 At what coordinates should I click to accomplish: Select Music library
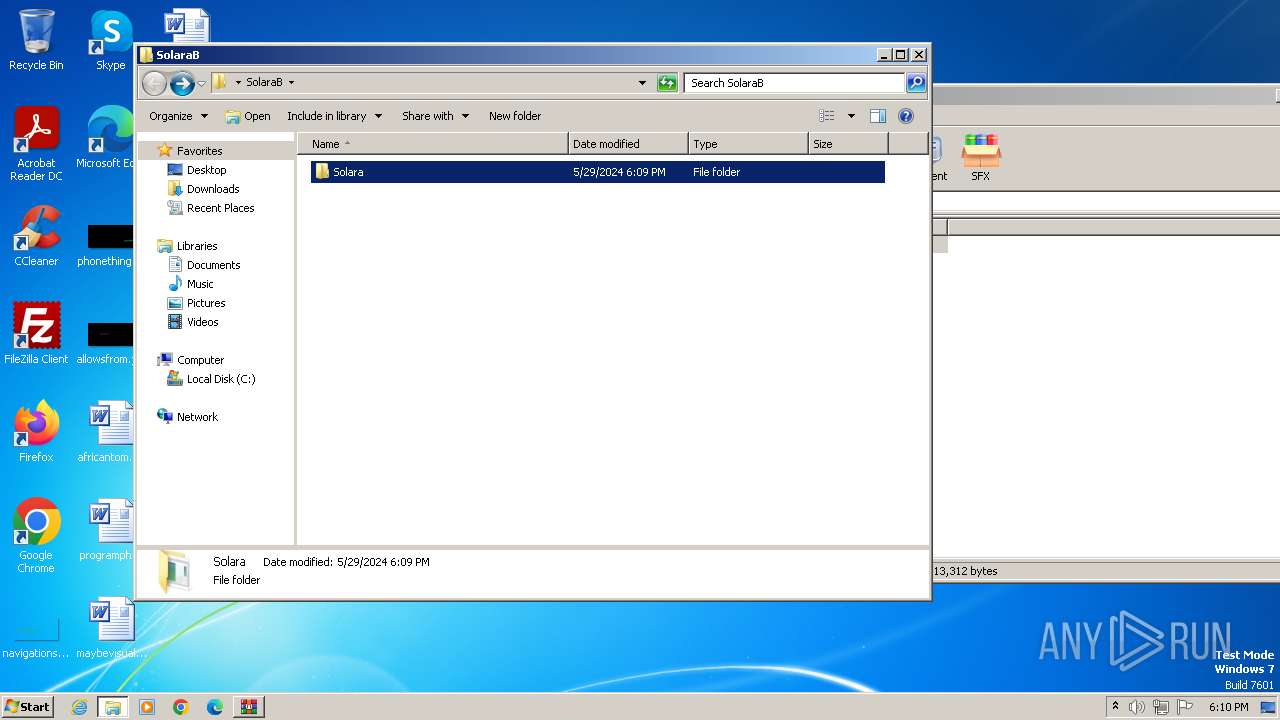click(x=199, y=284)
